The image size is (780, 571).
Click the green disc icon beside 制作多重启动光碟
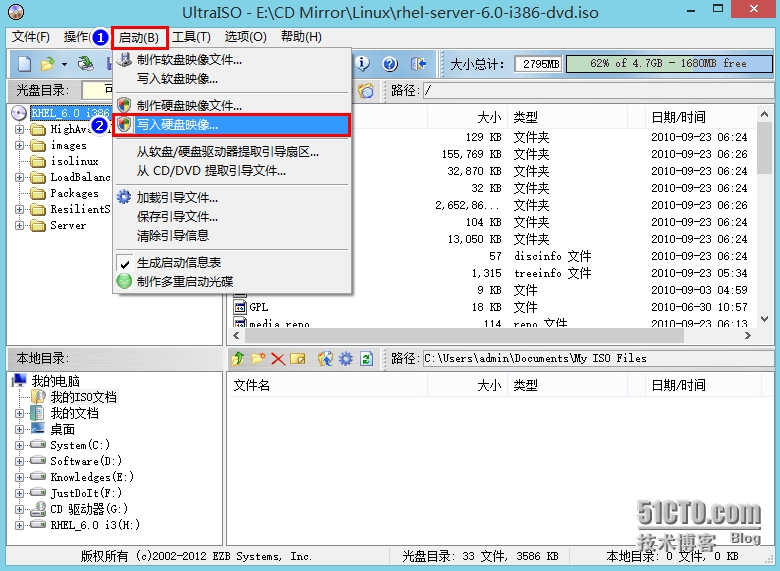coord(124,281)
